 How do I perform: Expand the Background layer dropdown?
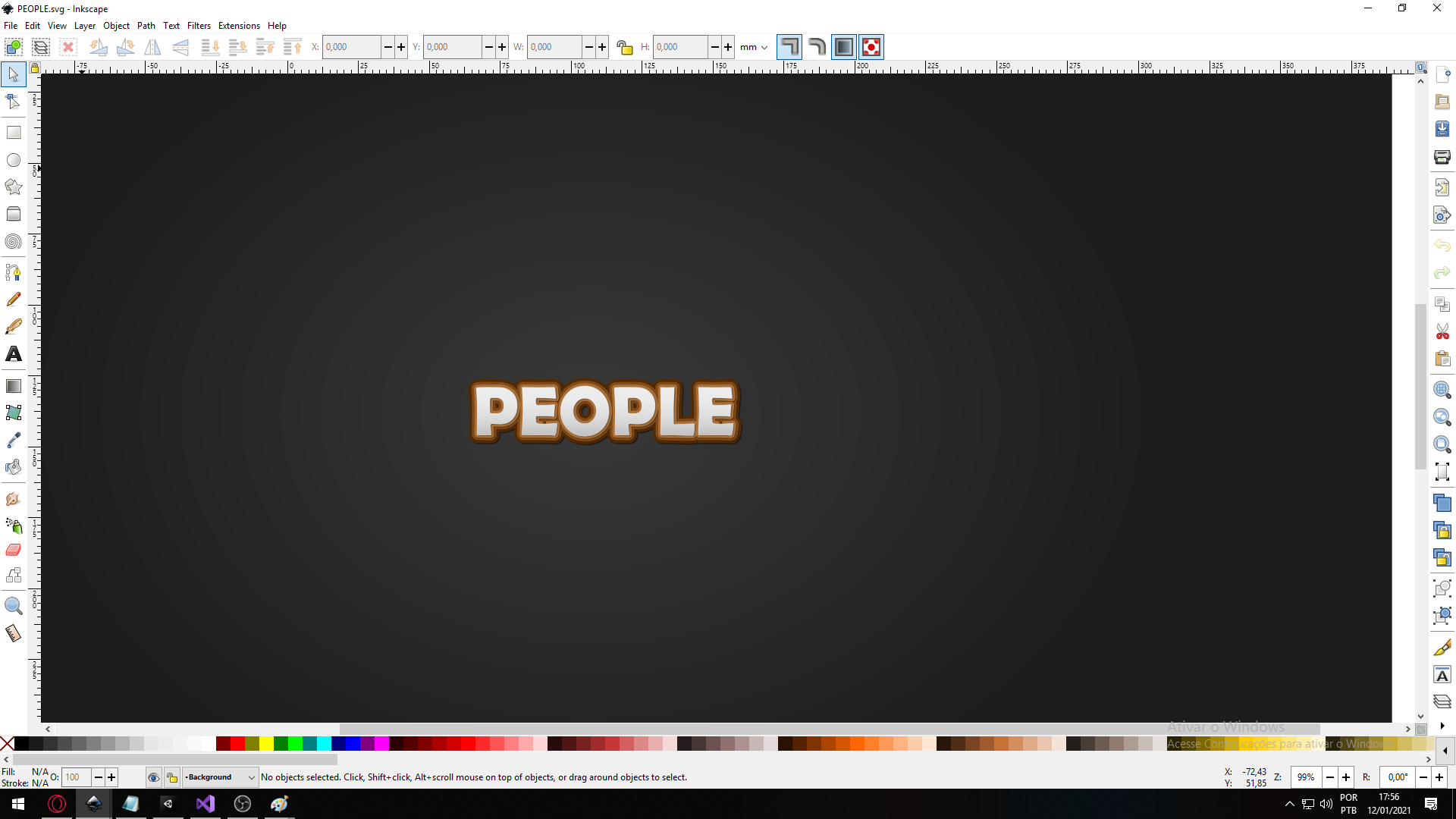[251, 777]
